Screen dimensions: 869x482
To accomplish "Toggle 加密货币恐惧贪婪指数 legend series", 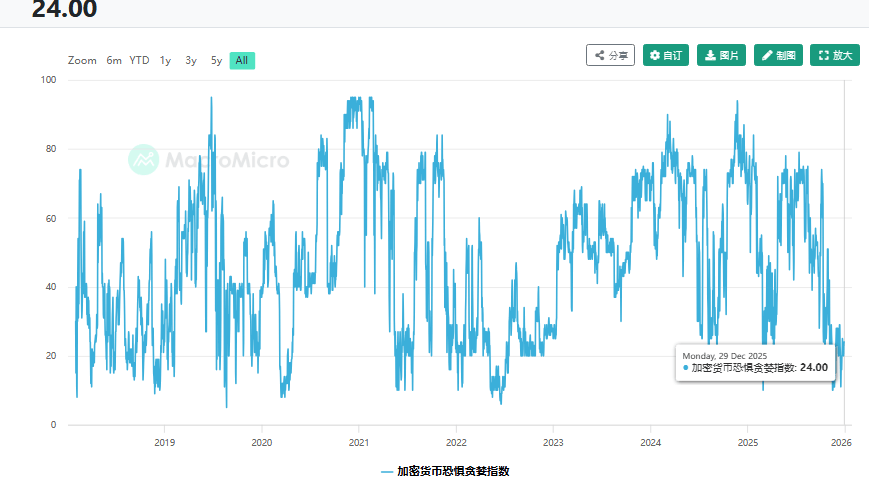I will click(459, 470).
